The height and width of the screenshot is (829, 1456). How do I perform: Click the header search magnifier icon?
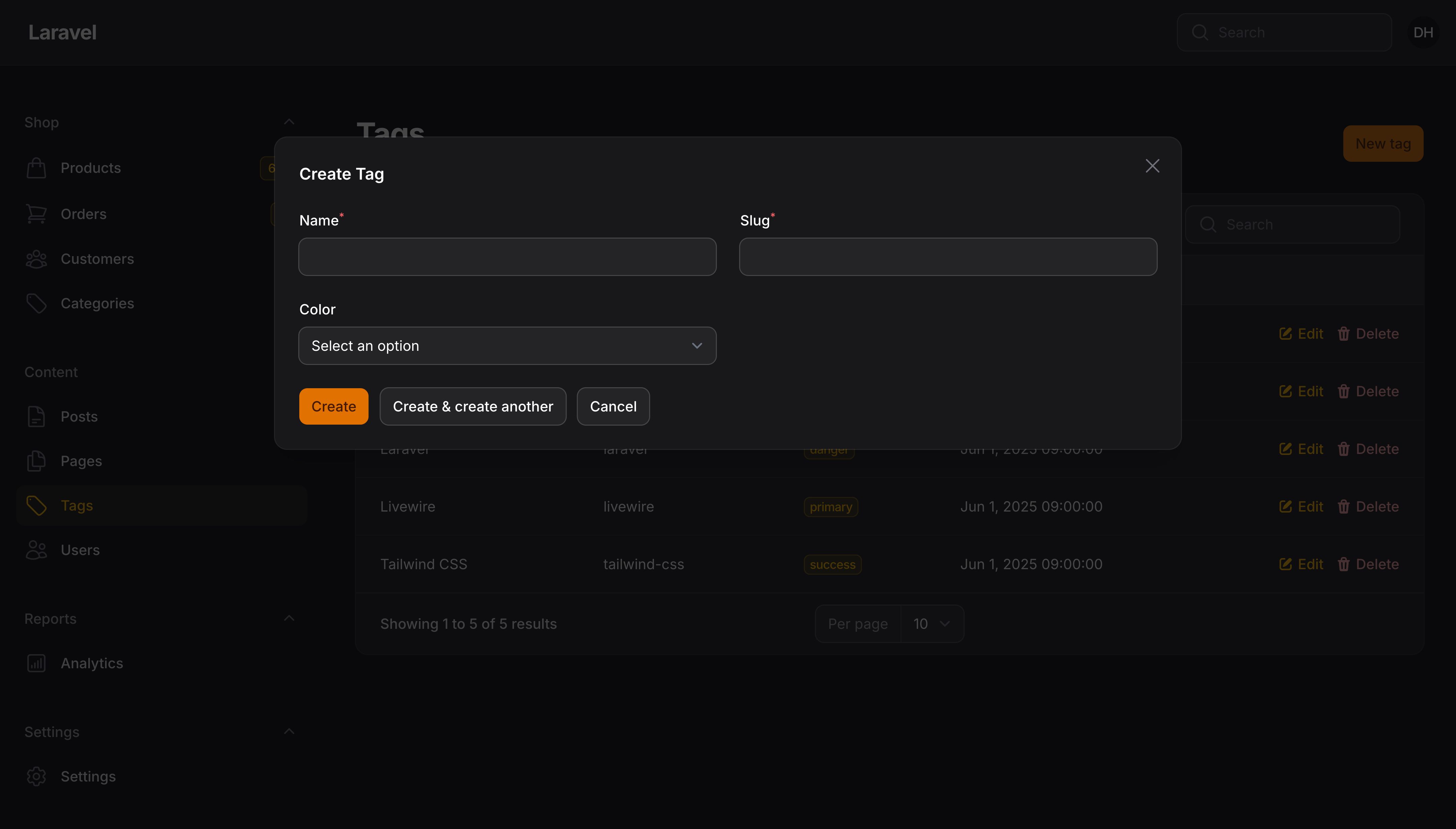pyautogui.click(x=1200, y=32)
